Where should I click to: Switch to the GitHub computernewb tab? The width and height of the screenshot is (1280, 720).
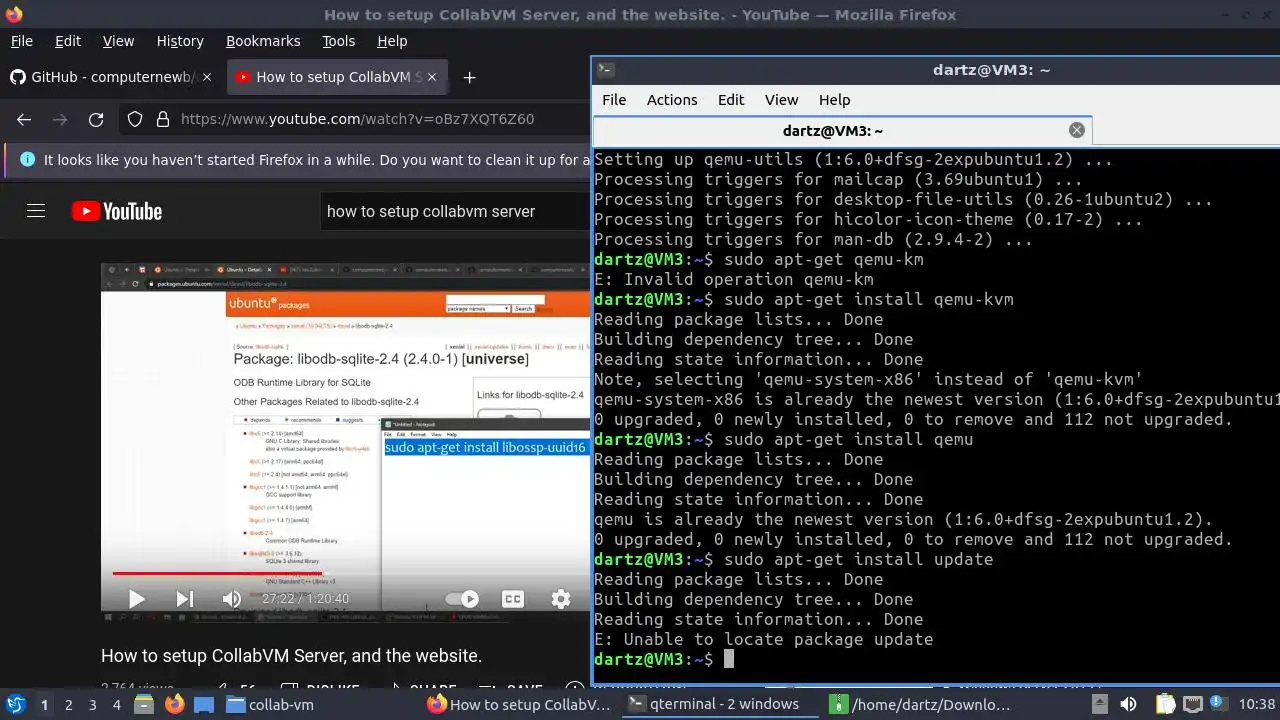(110, 77)
